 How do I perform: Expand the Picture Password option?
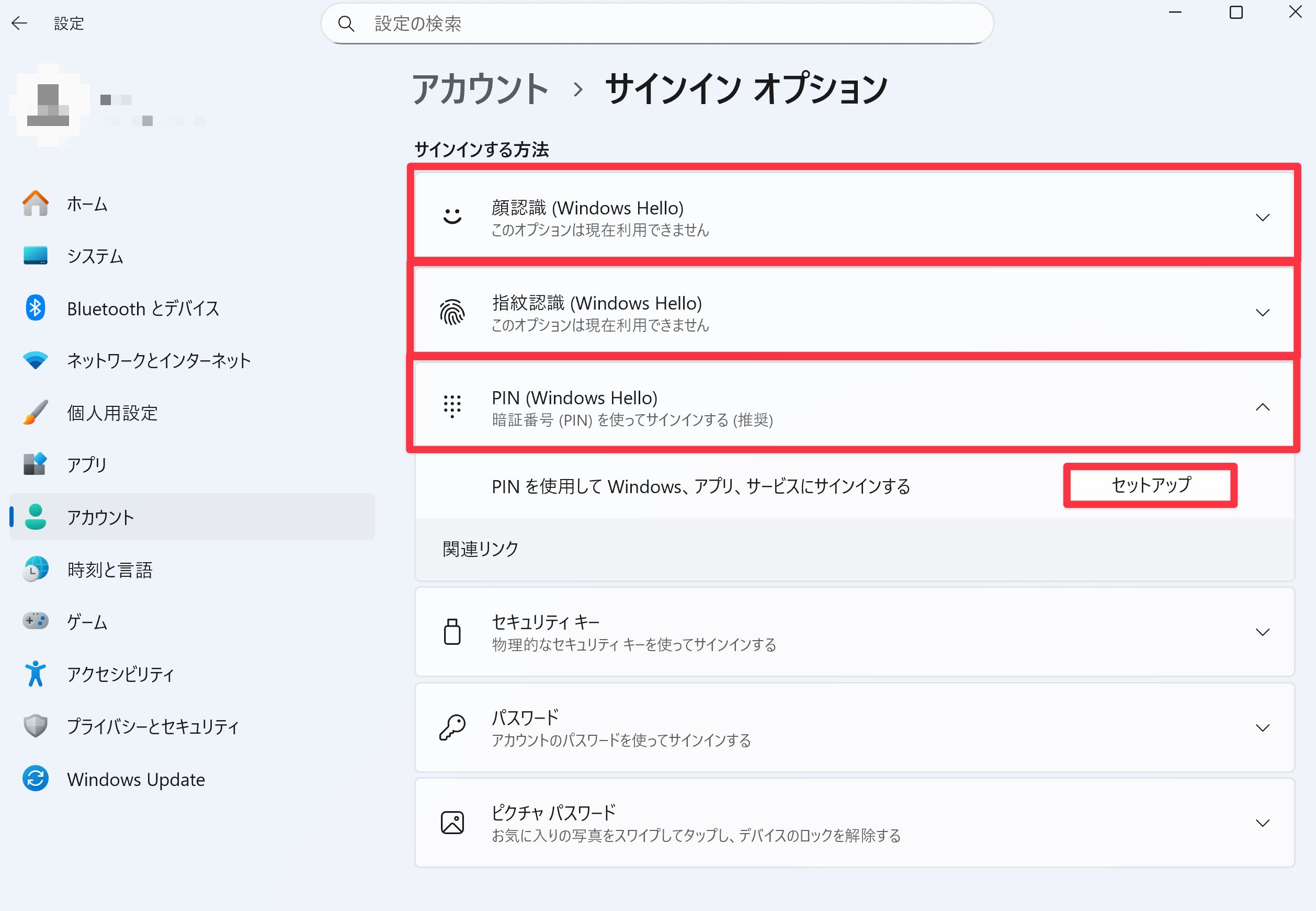coord(1262,823)
